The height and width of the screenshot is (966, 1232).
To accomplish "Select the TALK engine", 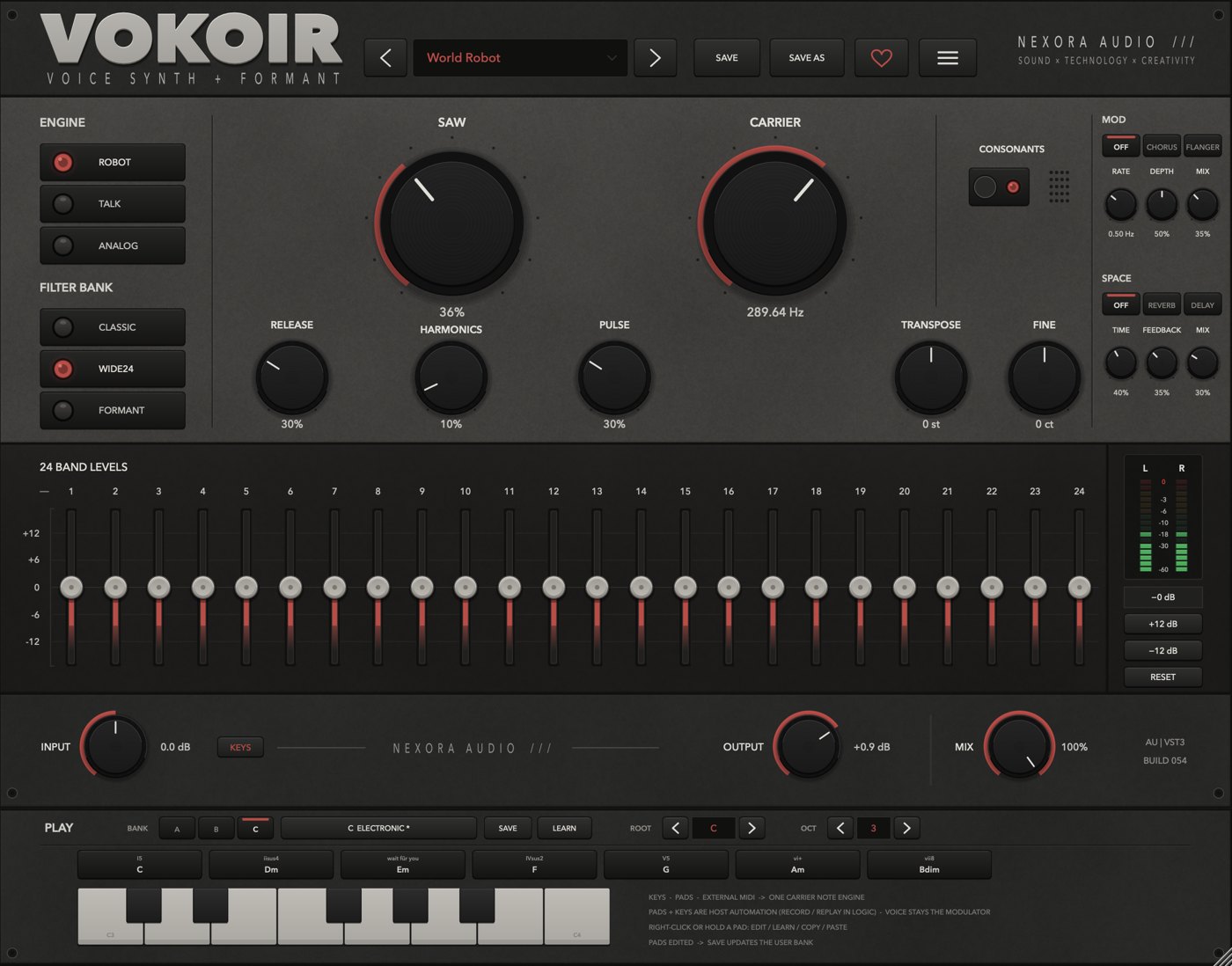I will [x=113, y=204].
